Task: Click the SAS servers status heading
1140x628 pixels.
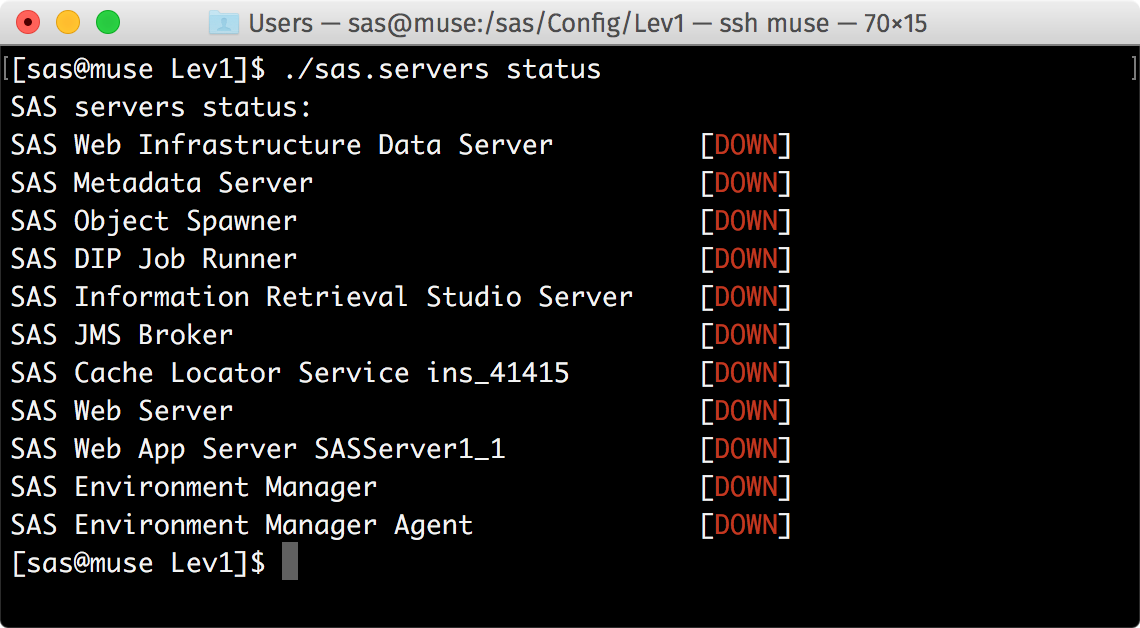Action: tap(160, 106)
